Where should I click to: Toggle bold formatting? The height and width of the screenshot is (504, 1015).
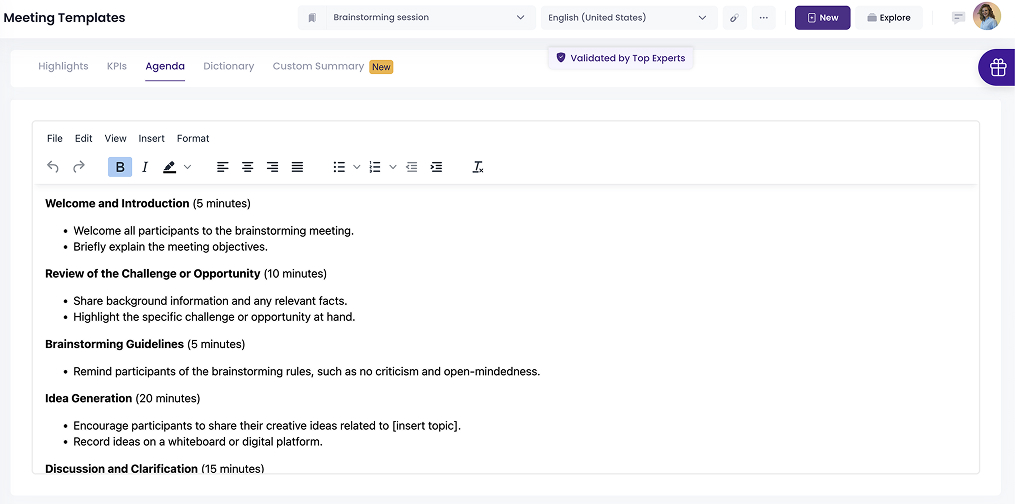pyautogui.click(x=120, y=167)
